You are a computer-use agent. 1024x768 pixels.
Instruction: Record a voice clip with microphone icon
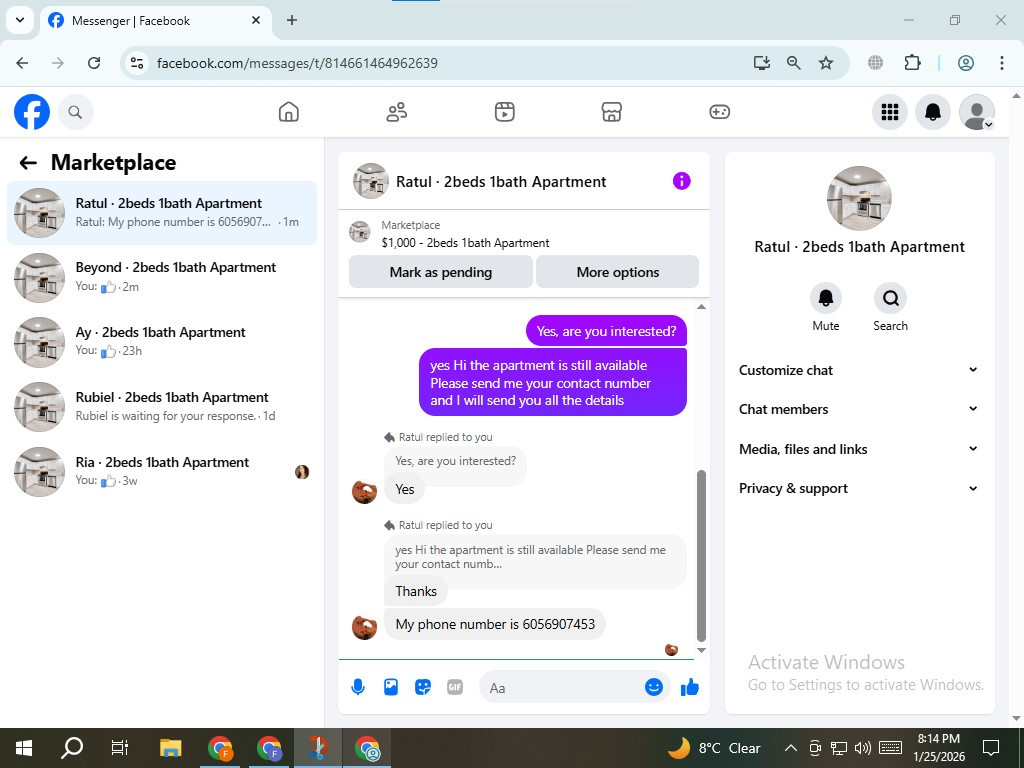(358, 687)
